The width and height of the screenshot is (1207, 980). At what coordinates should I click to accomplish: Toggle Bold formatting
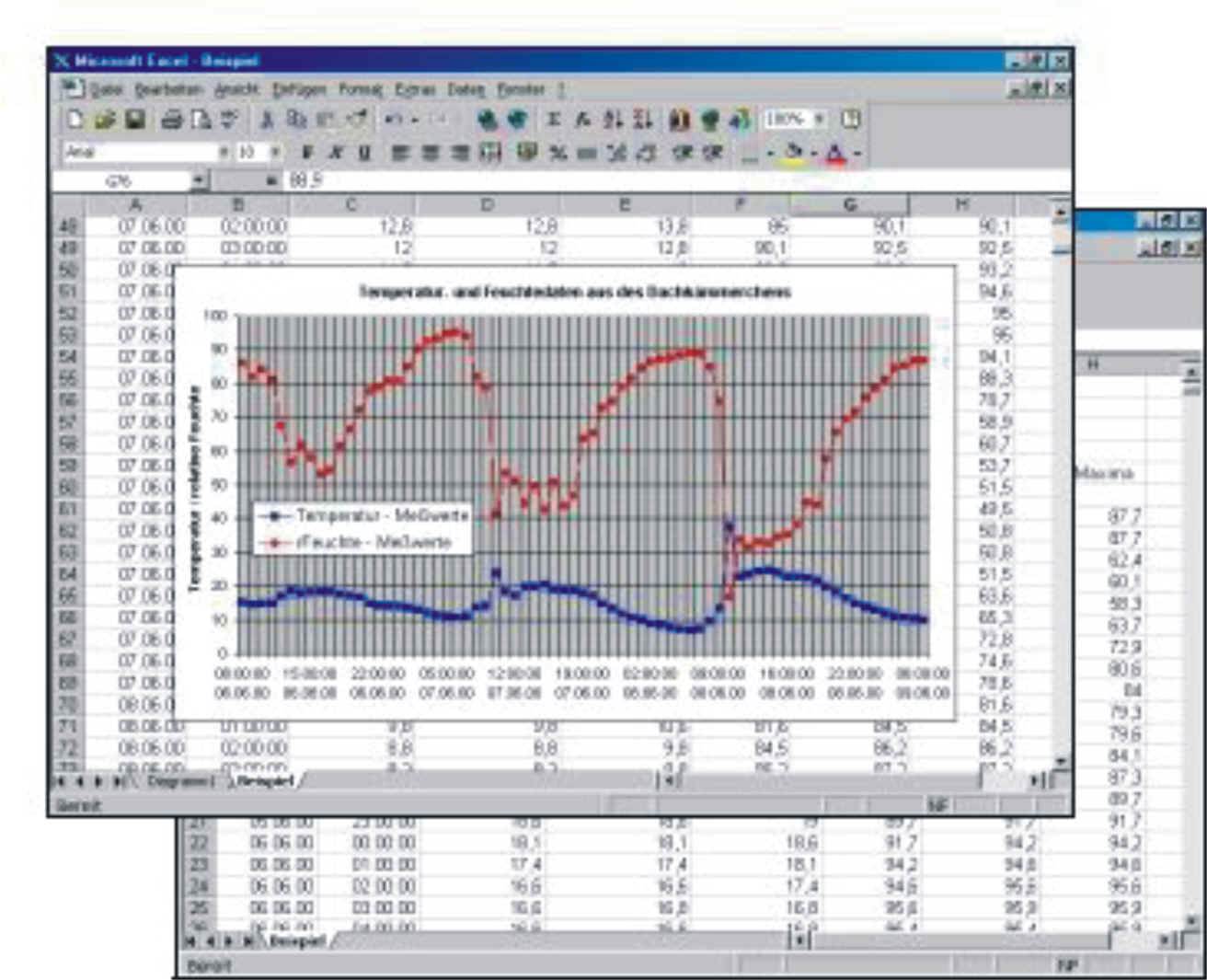(x=307, y=153)
